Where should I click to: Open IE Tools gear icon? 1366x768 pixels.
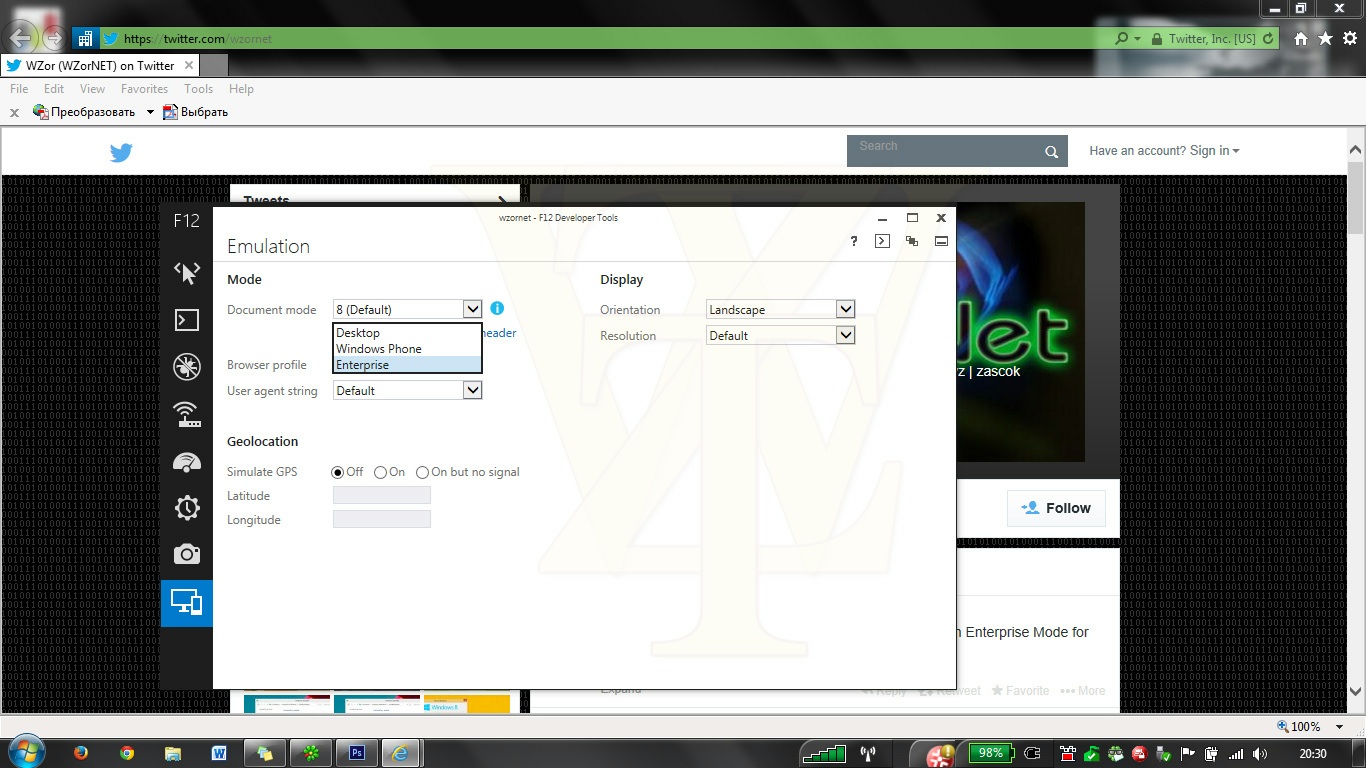(x=1349, y=39)
